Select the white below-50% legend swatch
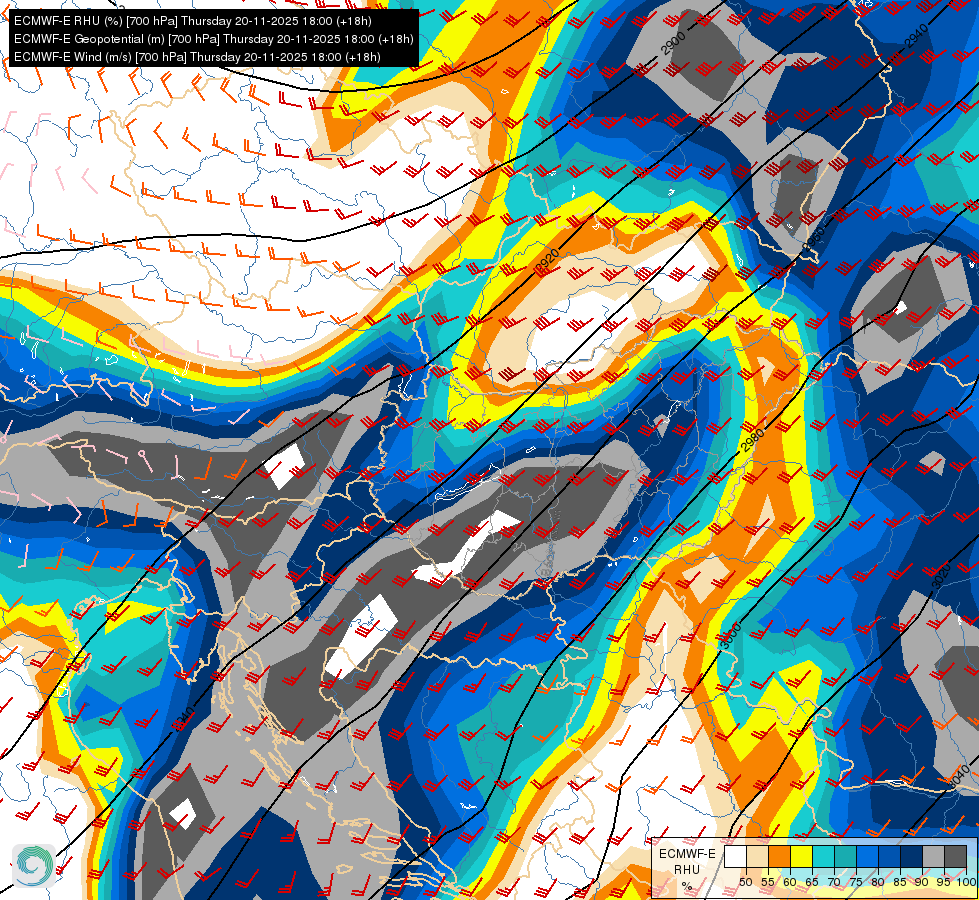This screenshot has height=900, width=979. (x=735, y=856)
